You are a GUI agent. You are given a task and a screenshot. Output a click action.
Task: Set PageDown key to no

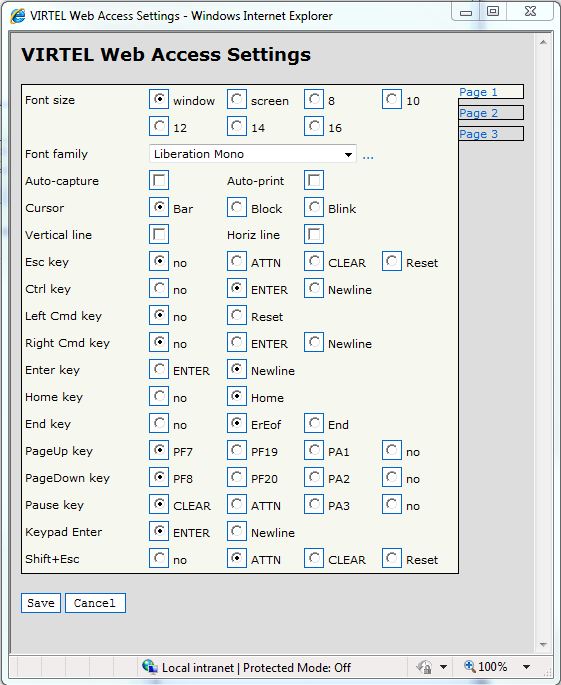click(x=391, y=477)
